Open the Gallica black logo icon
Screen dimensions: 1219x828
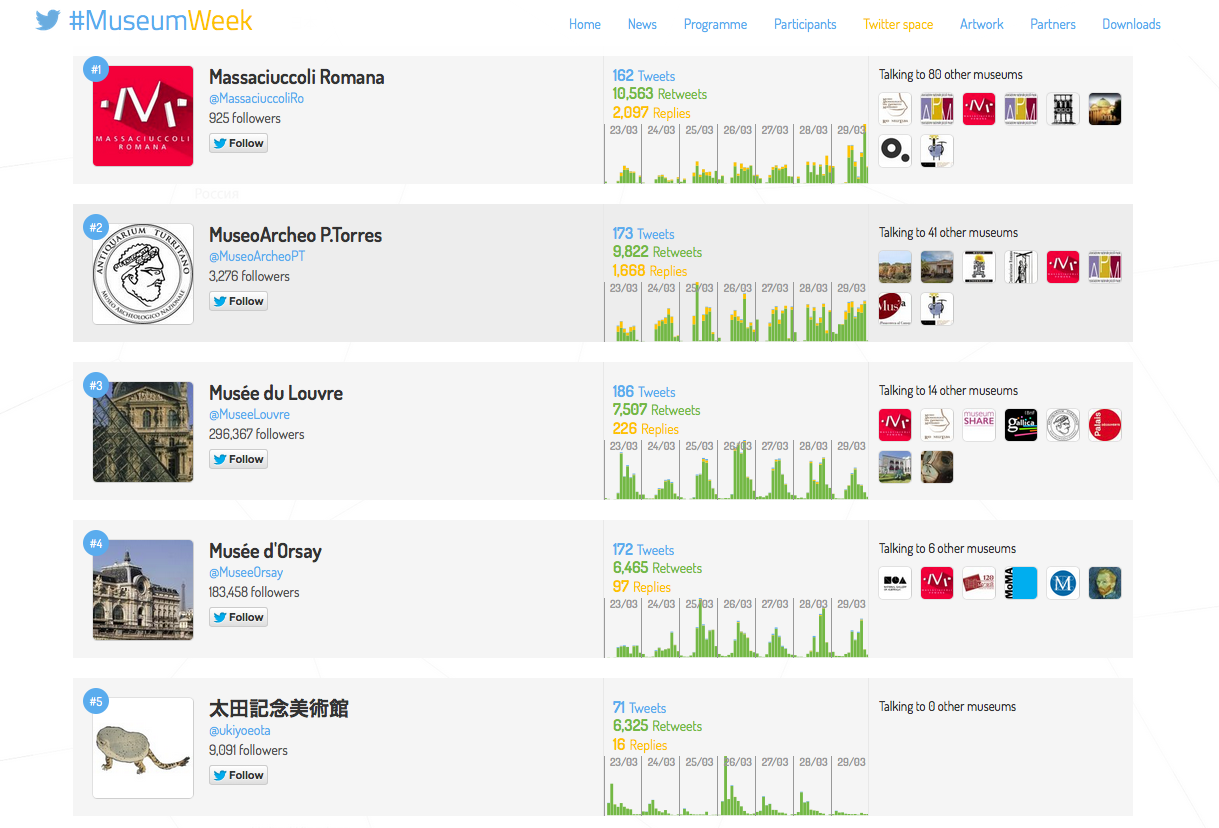(1021, 425)
